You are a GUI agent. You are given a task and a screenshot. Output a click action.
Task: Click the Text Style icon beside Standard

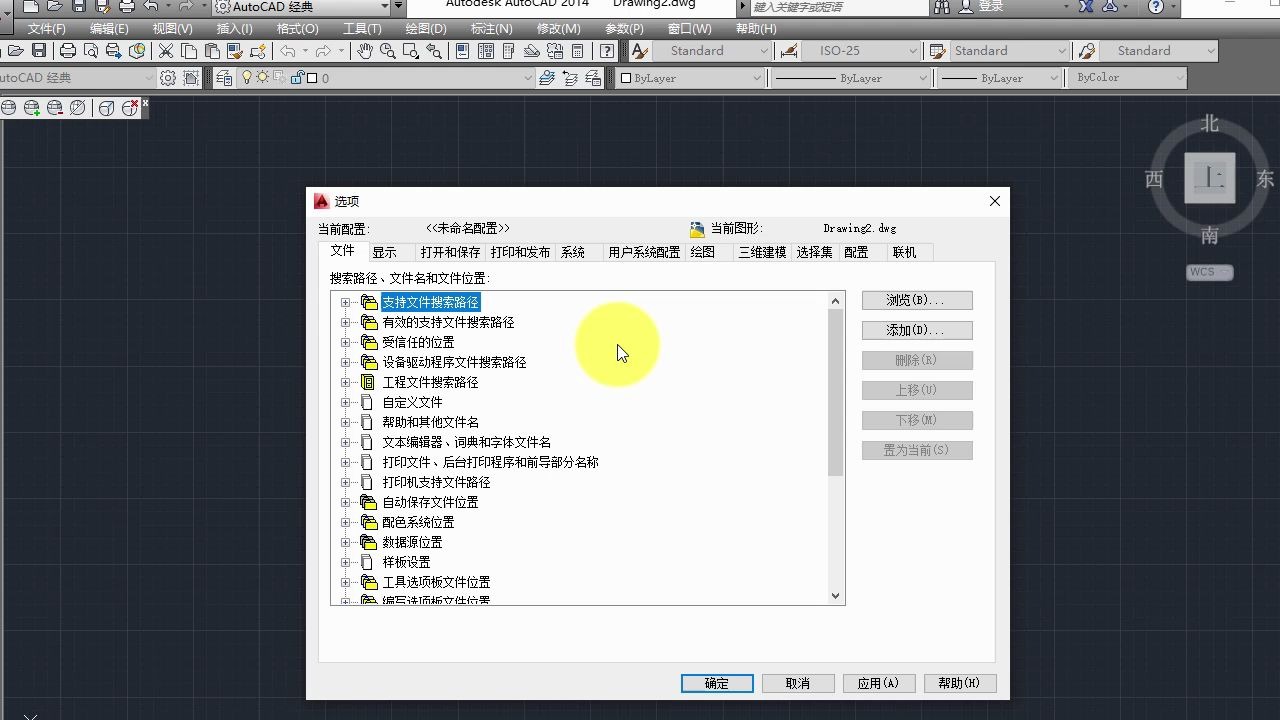click(x=640, y=51)
